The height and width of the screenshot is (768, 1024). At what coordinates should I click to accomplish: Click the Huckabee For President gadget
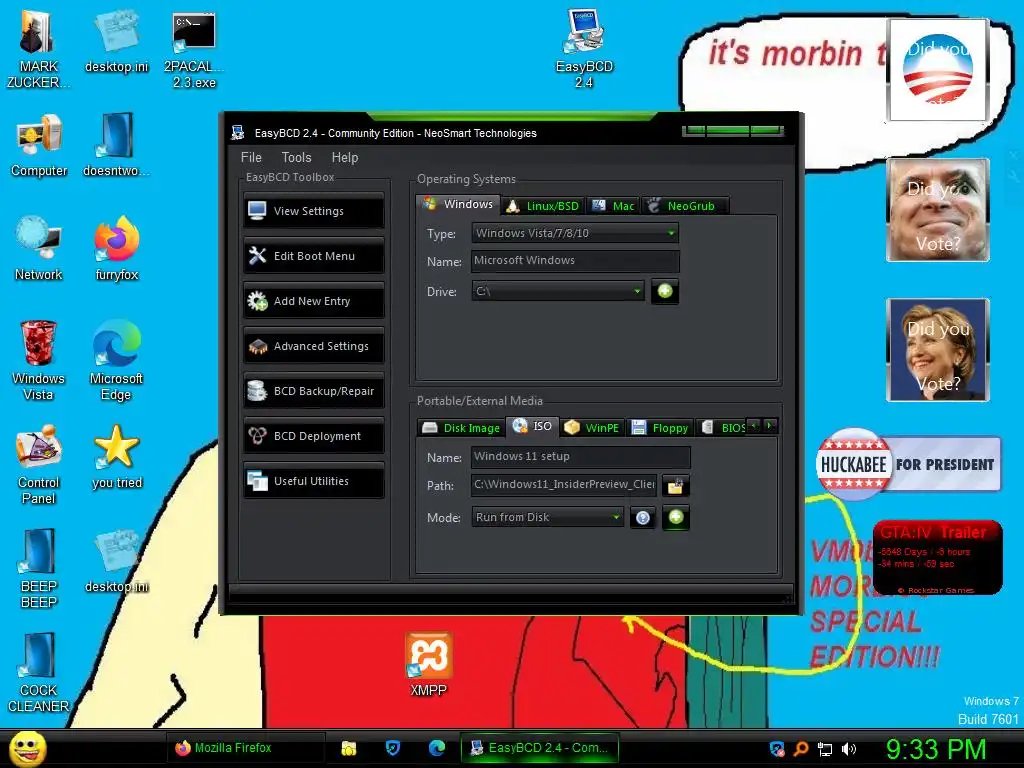[908, 464]
